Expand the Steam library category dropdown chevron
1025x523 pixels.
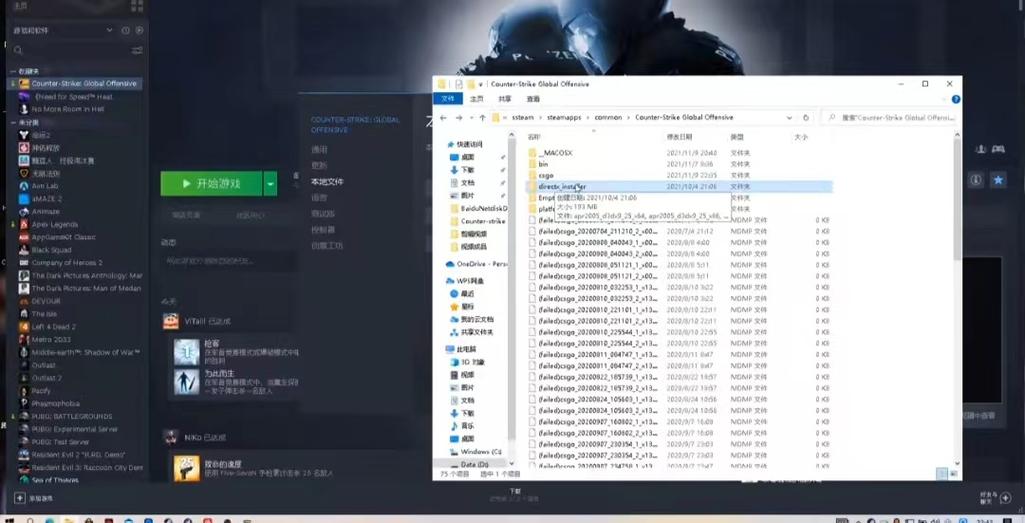coord(109,30)
